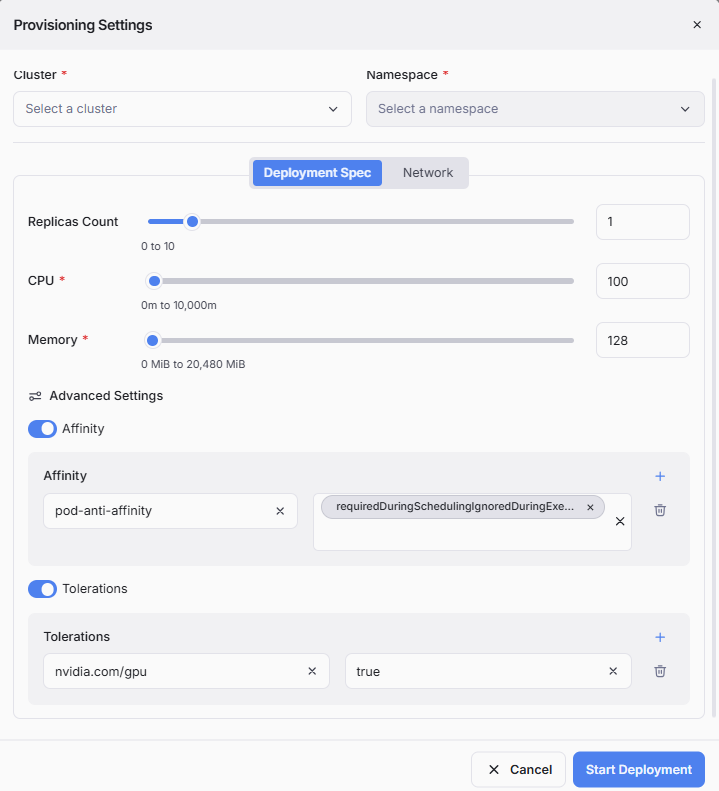719x791 pixels.
Task: Click the Memory value field showing 128
Action: (642, 340)
